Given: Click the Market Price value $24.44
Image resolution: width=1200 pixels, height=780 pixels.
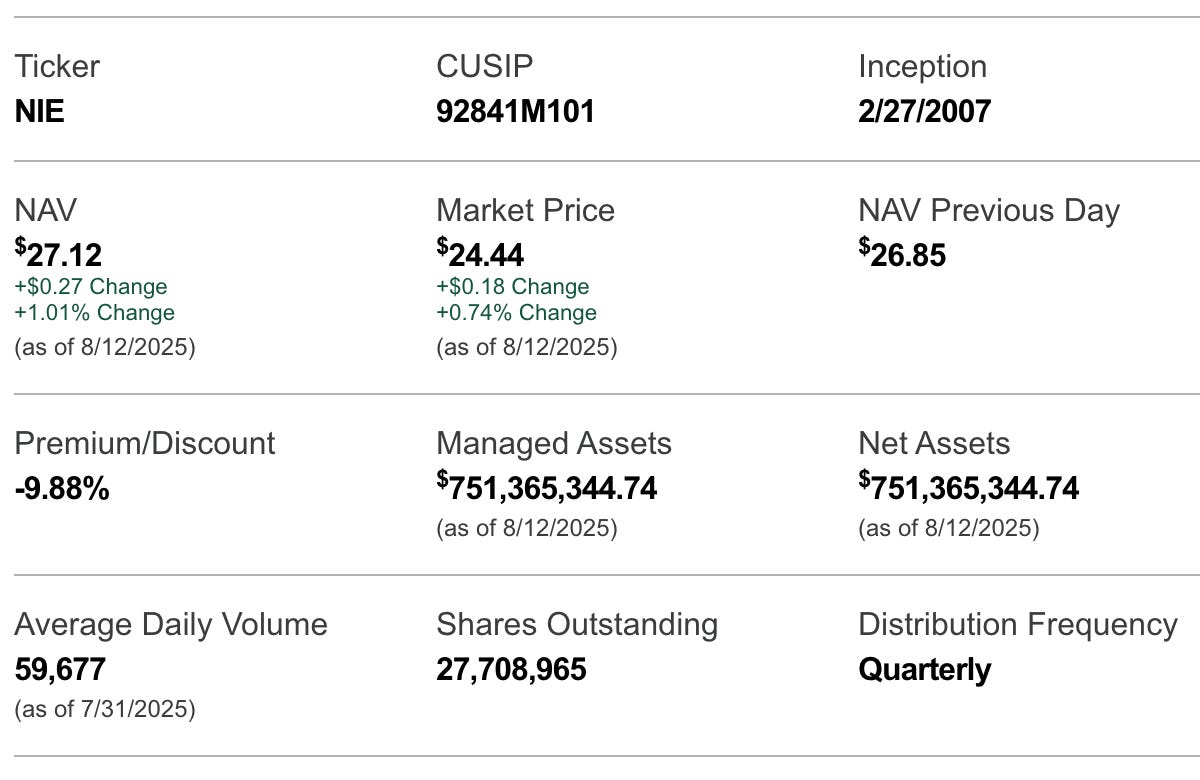Looking at the screenshot, I should (480, 255).
